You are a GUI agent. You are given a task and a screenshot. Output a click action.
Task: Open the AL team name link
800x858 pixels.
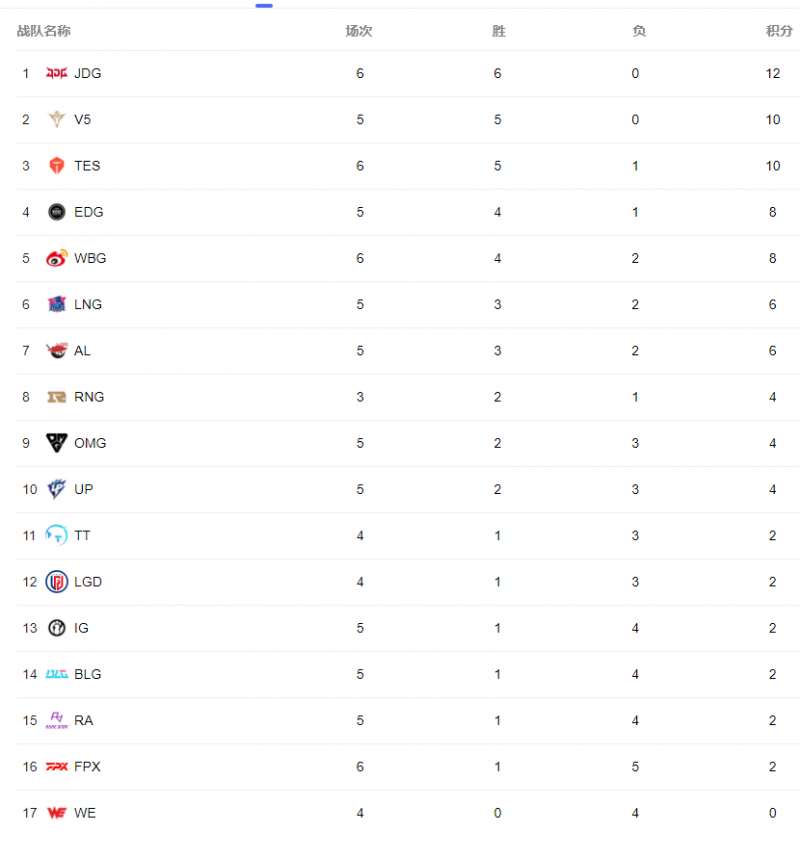click(x=82, y=351)
